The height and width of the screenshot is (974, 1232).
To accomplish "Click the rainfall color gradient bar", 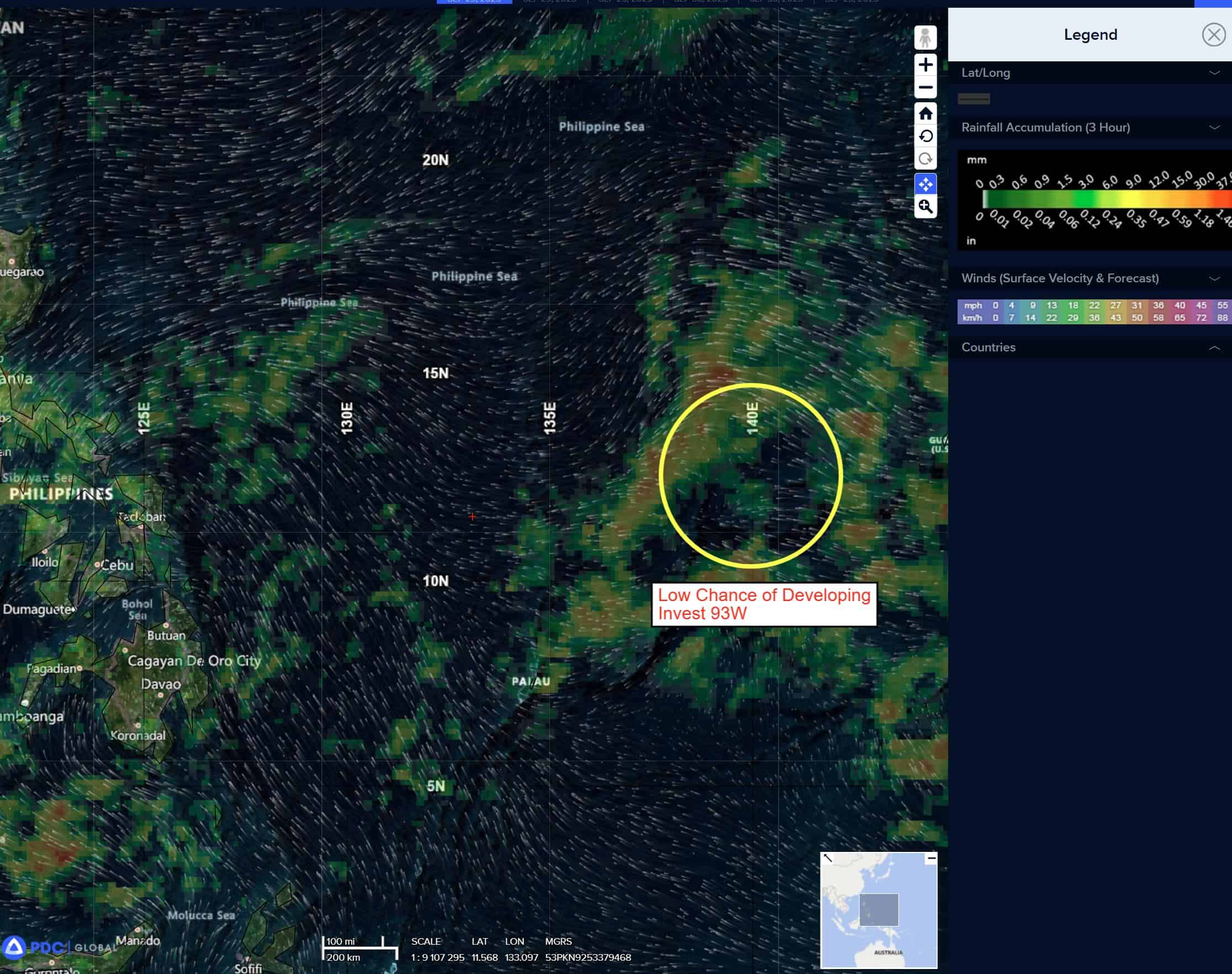I will [x=1106, y=199].
